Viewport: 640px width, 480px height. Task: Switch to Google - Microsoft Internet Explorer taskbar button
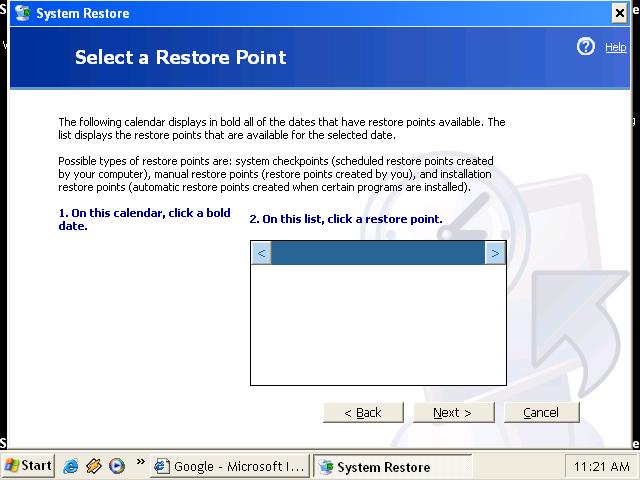click(x=230, y=466)
